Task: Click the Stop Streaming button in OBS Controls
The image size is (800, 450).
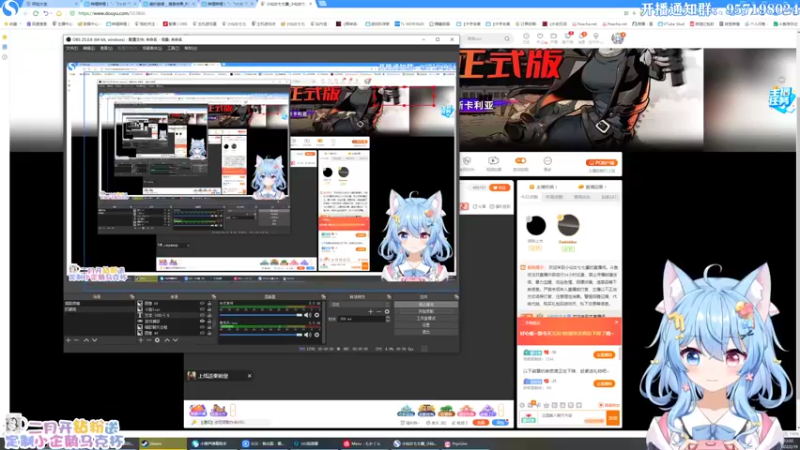Action: click(426, 305)
